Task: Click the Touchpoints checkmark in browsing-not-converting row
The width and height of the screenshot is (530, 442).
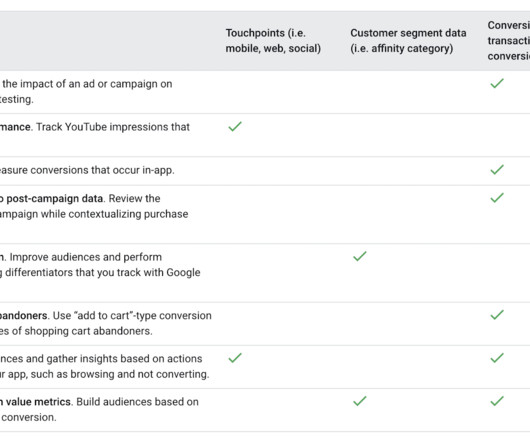Action: point(235,358)
